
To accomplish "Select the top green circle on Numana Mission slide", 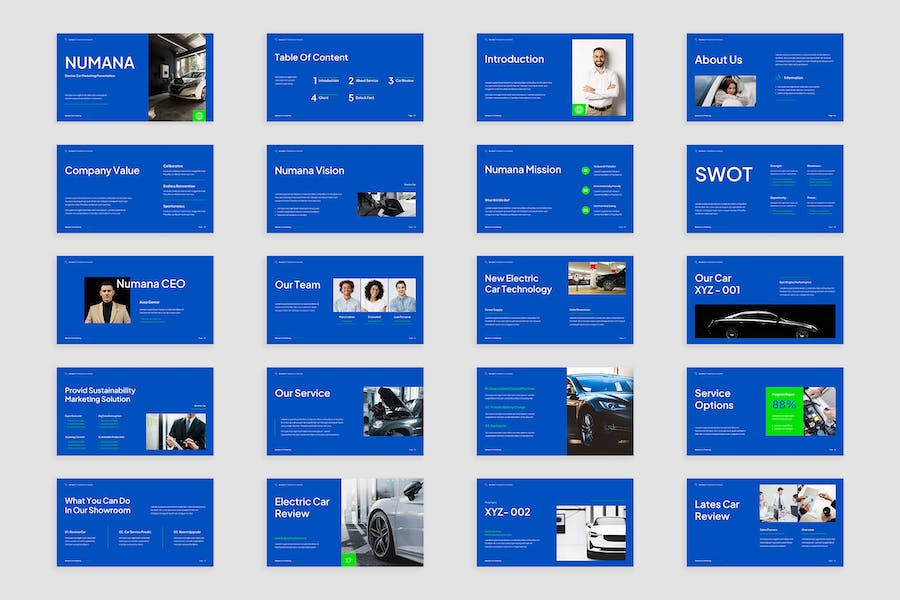I will [x=586, y=170].
